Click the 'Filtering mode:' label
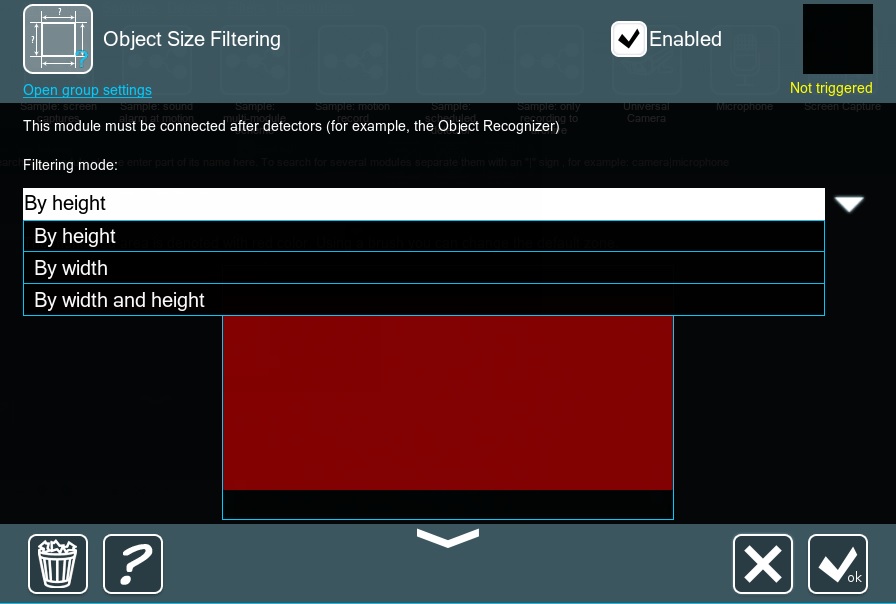 click(x=70, y=165)
